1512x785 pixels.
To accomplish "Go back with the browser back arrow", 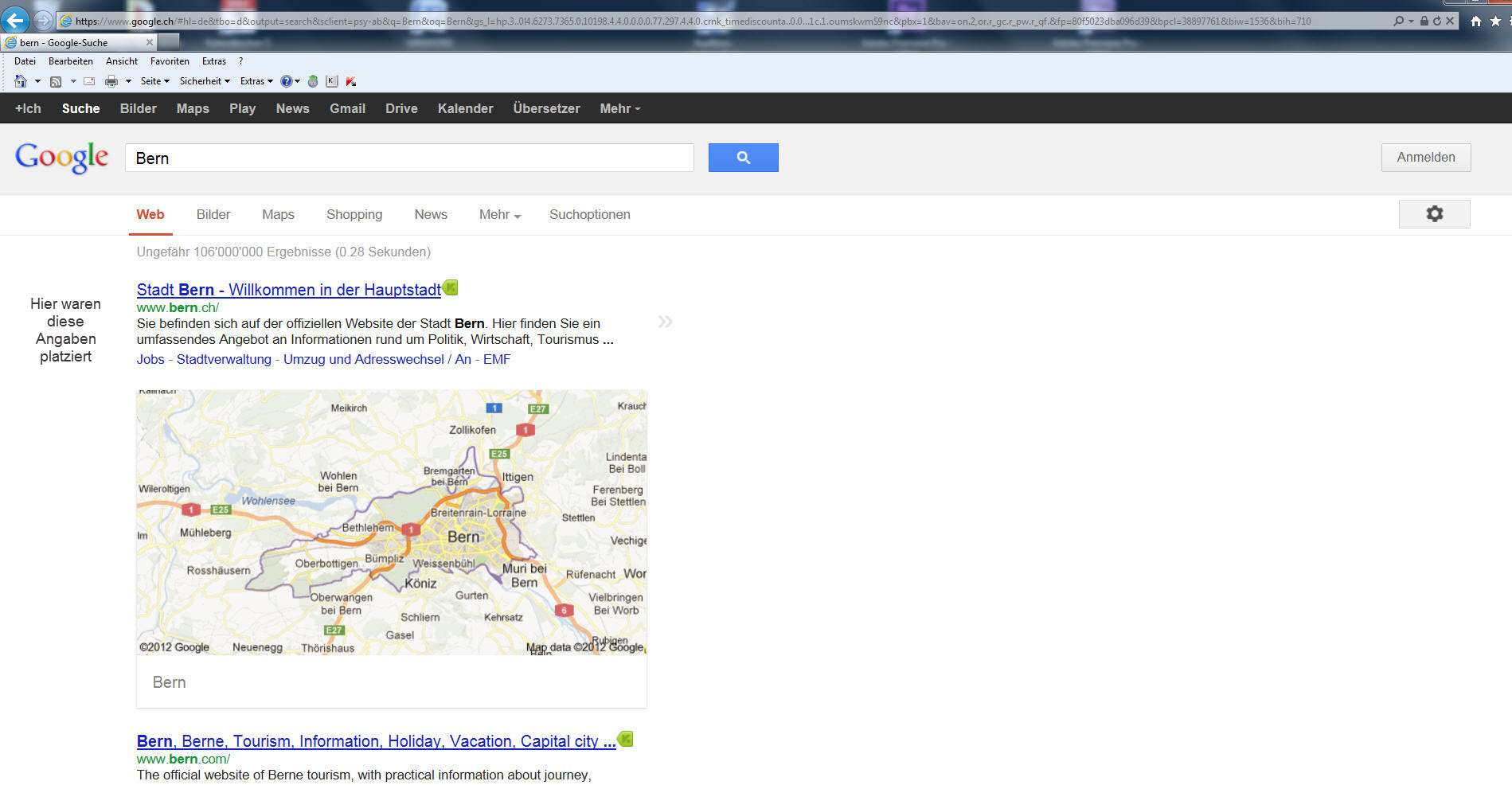I will (15, 21).
